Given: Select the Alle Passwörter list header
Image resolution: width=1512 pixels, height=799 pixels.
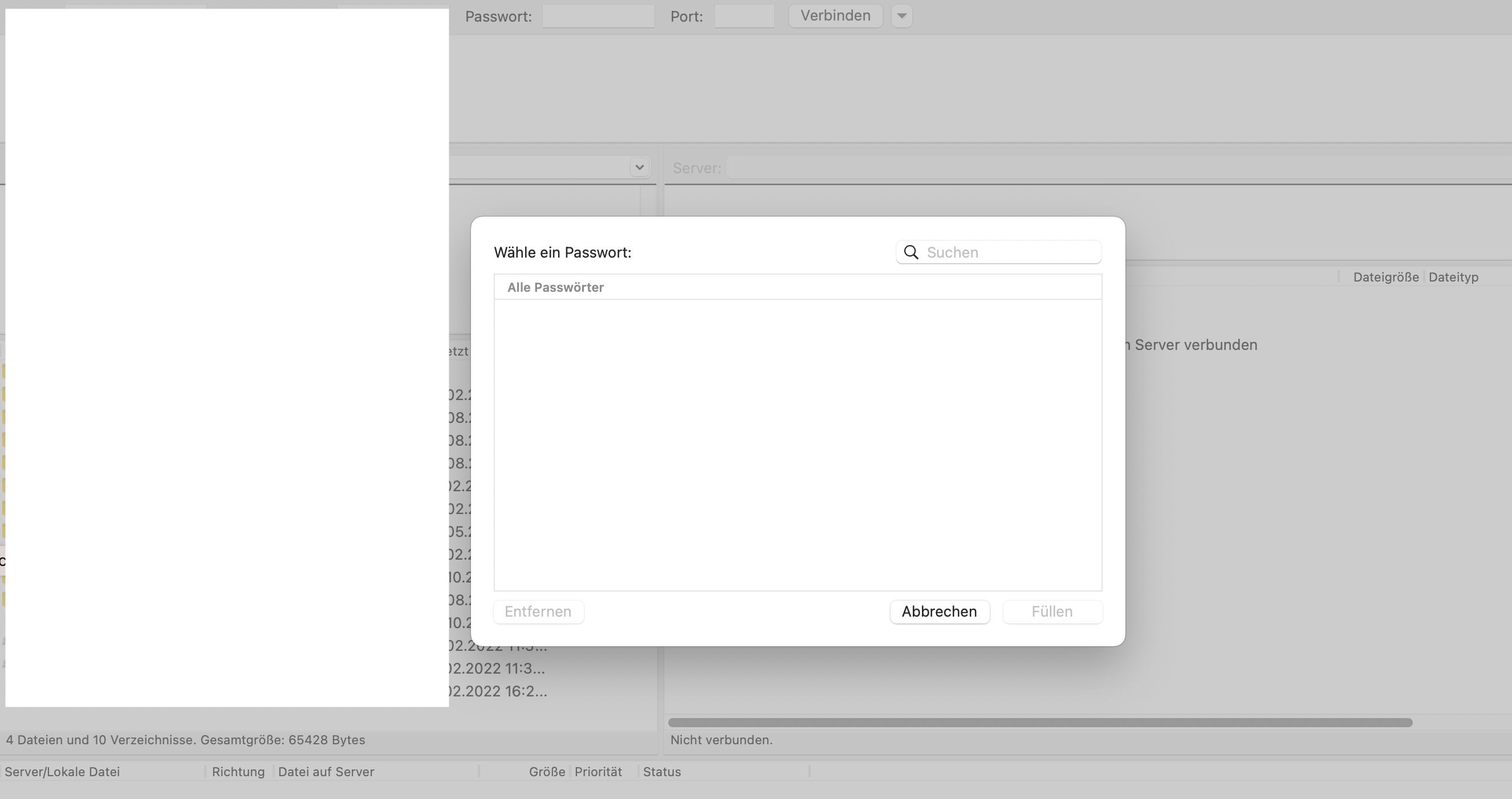Looking at the screenshot, I should point(798,287).
